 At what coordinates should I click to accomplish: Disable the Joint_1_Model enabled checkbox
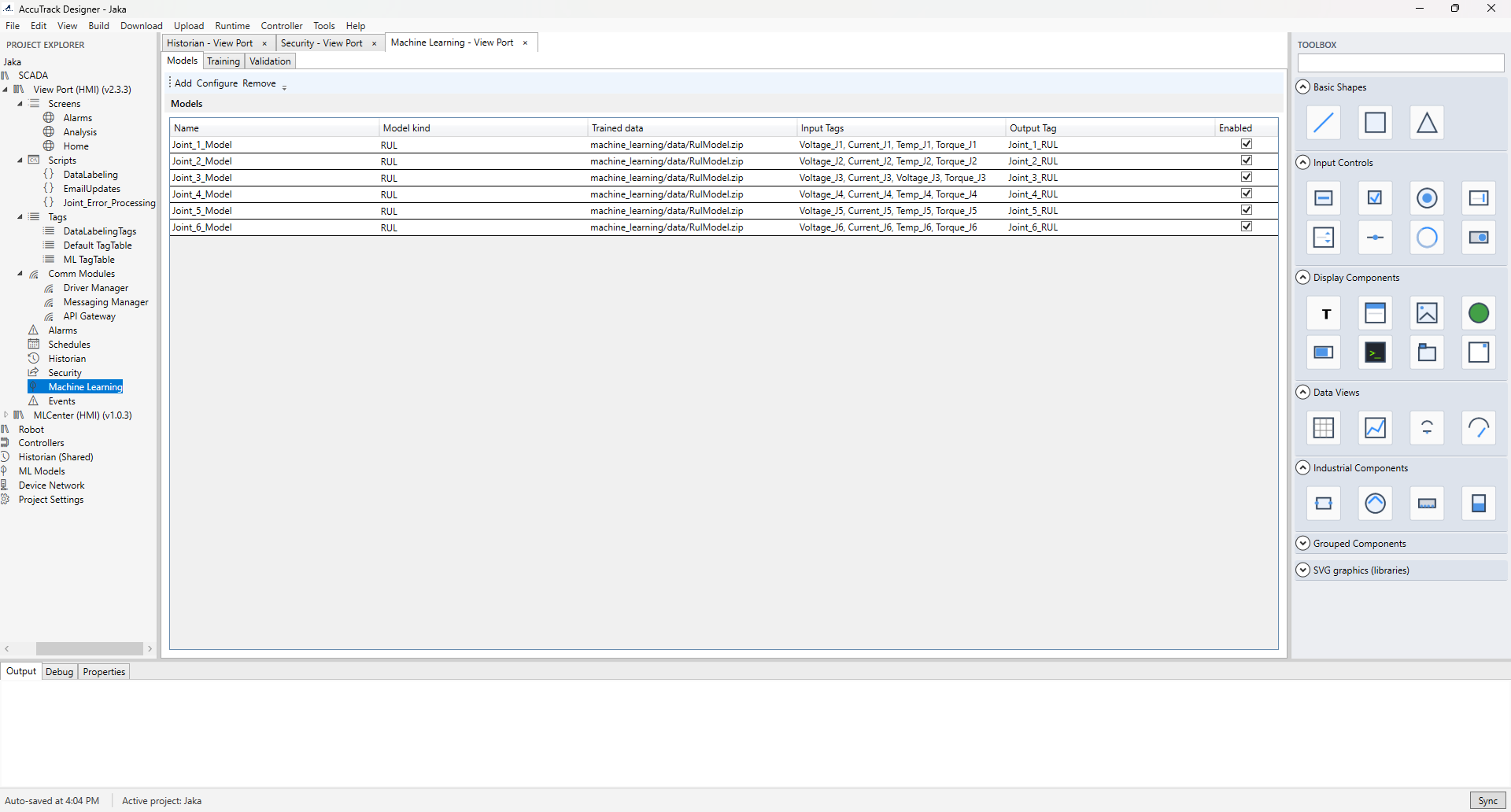pyautogui.click(x=1247, y=144)
